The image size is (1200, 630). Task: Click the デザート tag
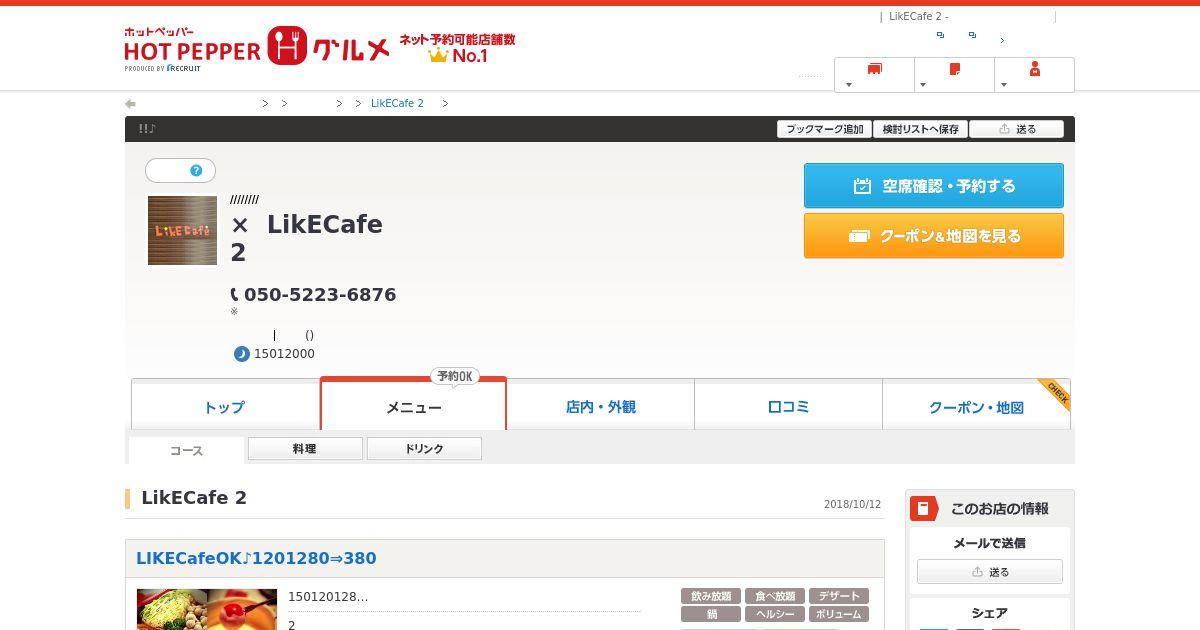click(x=838, y=596)
